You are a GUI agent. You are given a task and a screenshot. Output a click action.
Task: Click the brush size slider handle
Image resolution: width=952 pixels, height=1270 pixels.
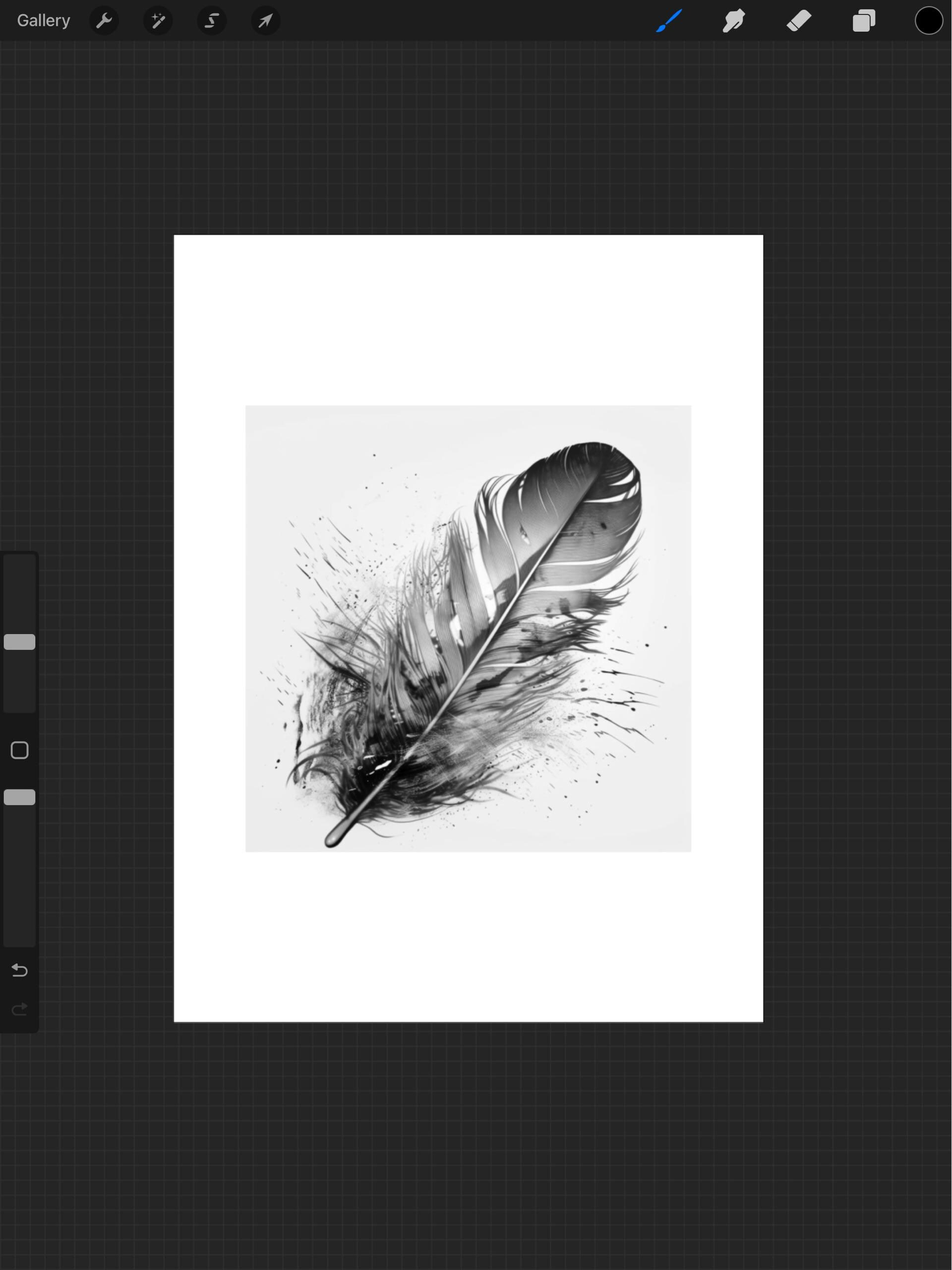[19, 642]
